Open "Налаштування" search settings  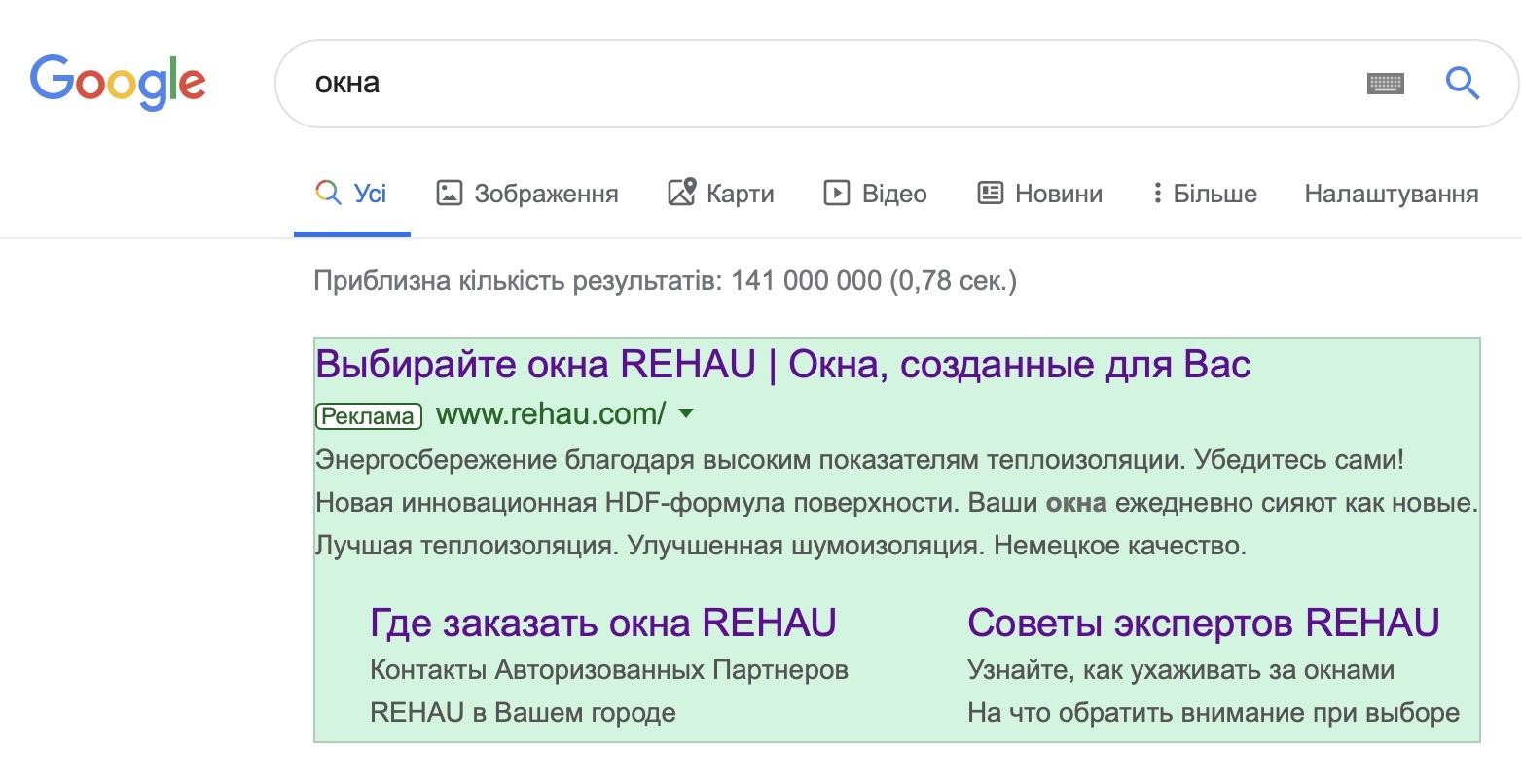pyautogui.click(x=1392, y=194)
